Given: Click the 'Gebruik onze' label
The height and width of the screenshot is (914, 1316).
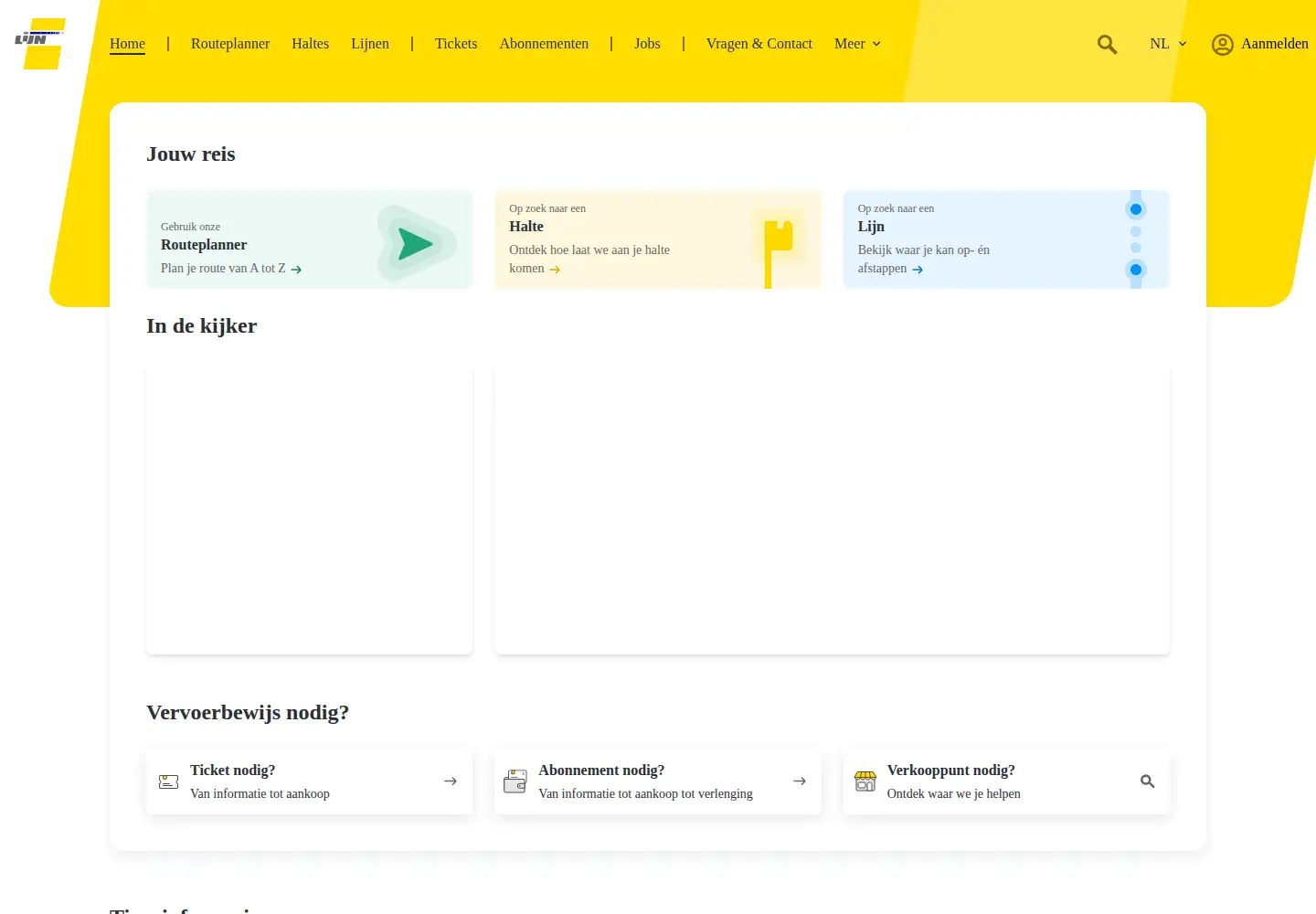Looking at the screenshot, I should click(x=190, y=227).
